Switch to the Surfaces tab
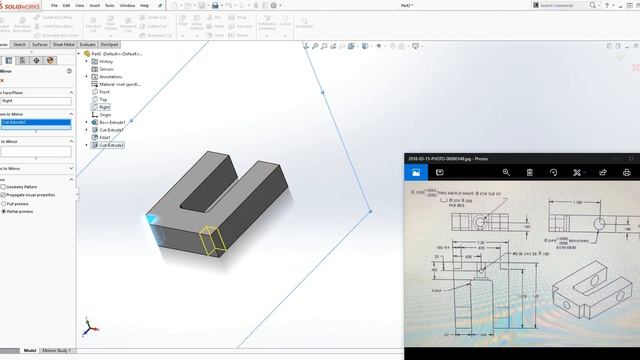The height and width of the screenshot is (360, 640). (40, 44)
